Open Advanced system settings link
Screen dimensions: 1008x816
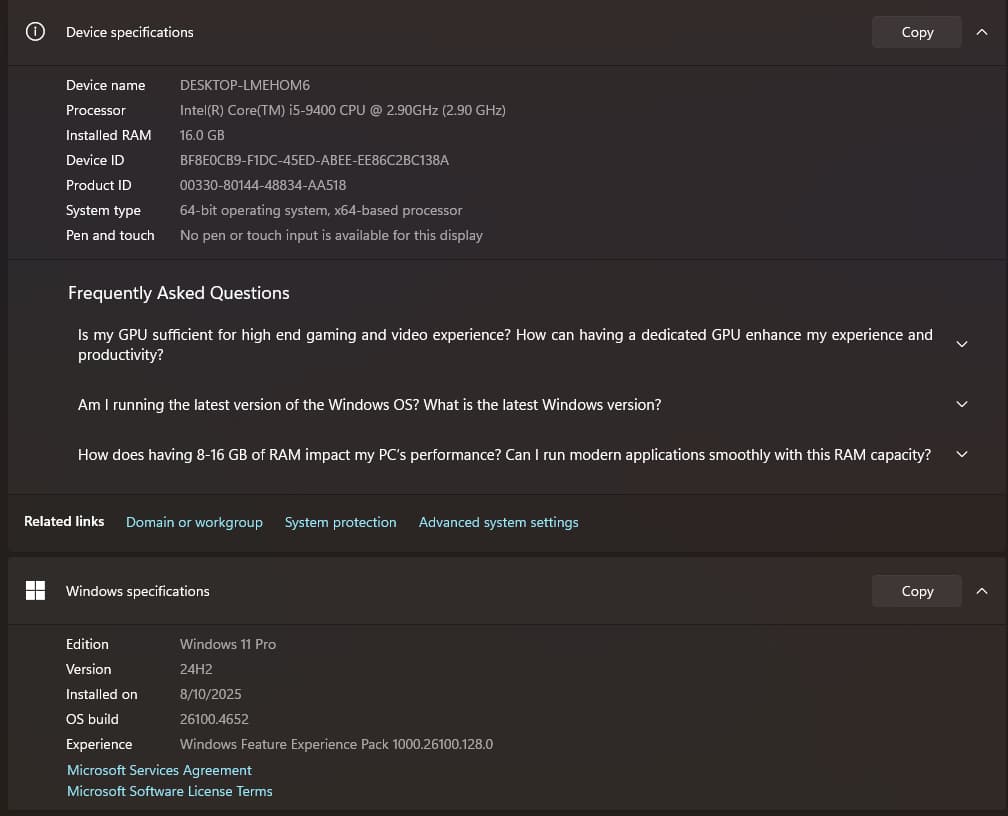coord(498,522)
